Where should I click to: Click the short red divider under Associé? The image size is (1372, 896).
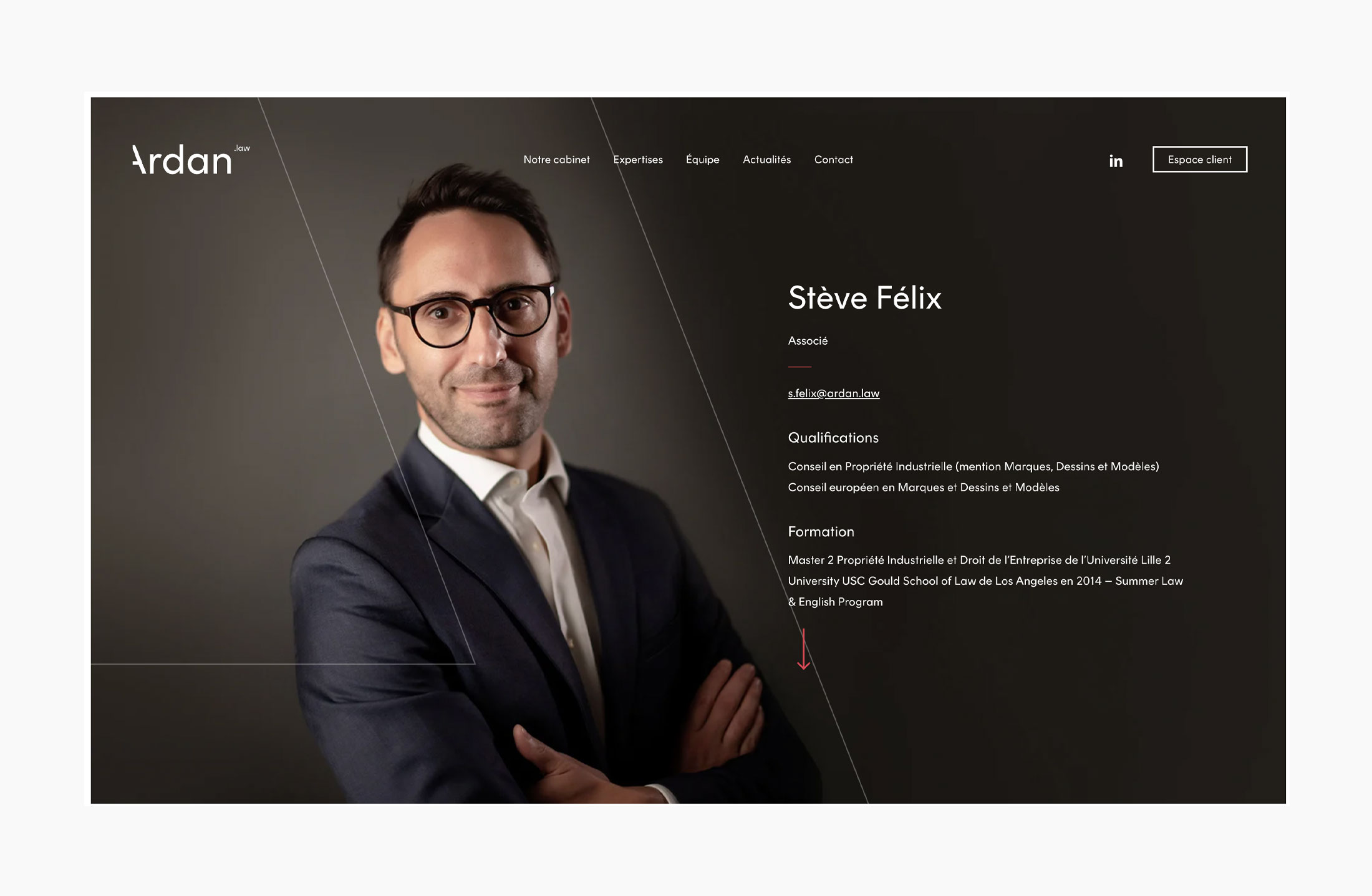click(800, 367)
